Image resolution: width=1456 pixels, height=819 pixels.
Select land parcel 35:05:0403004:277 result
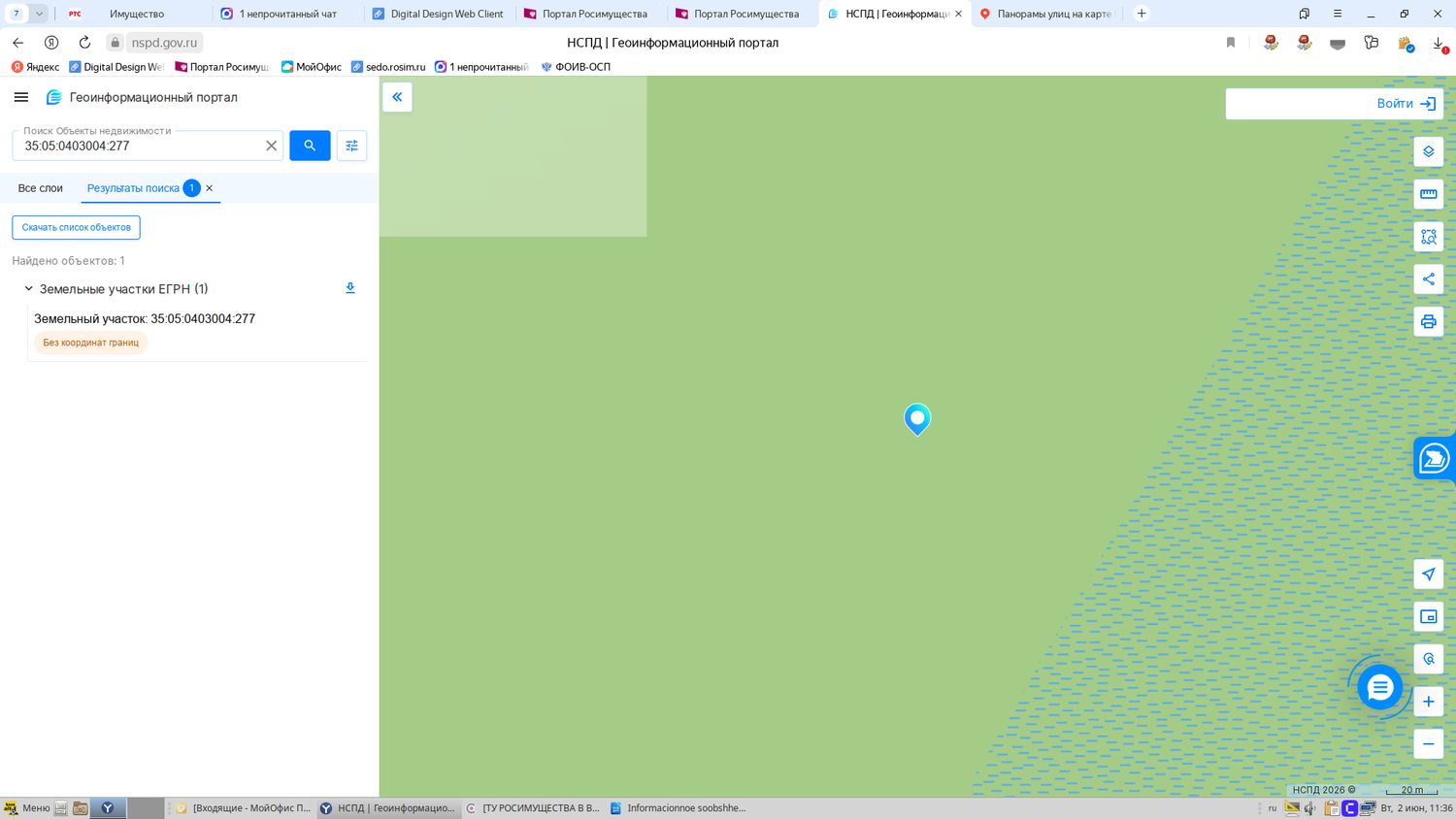click(x=145, y=318)
